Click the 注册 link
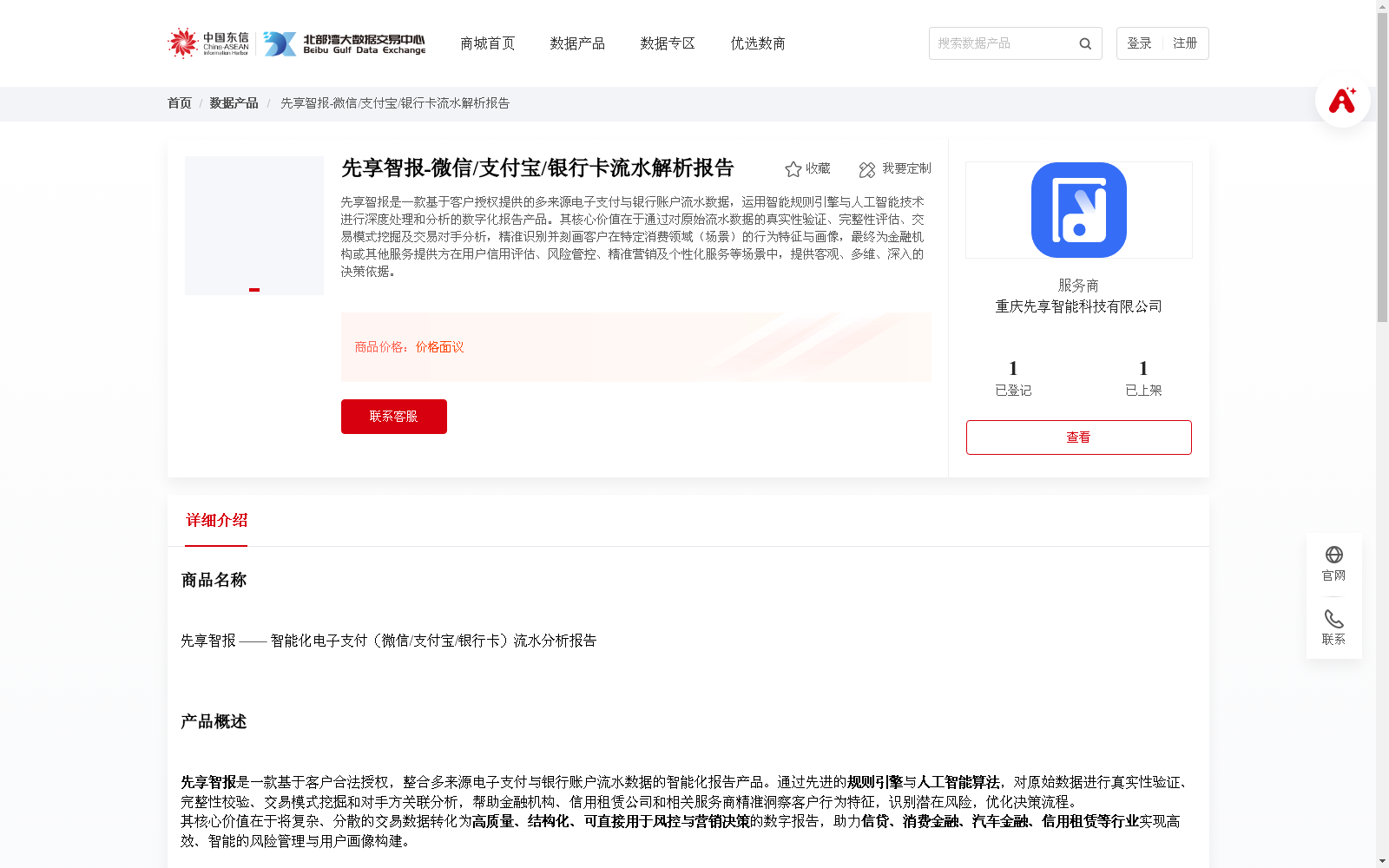1389x868 pixels. (x=1185, y=43)
